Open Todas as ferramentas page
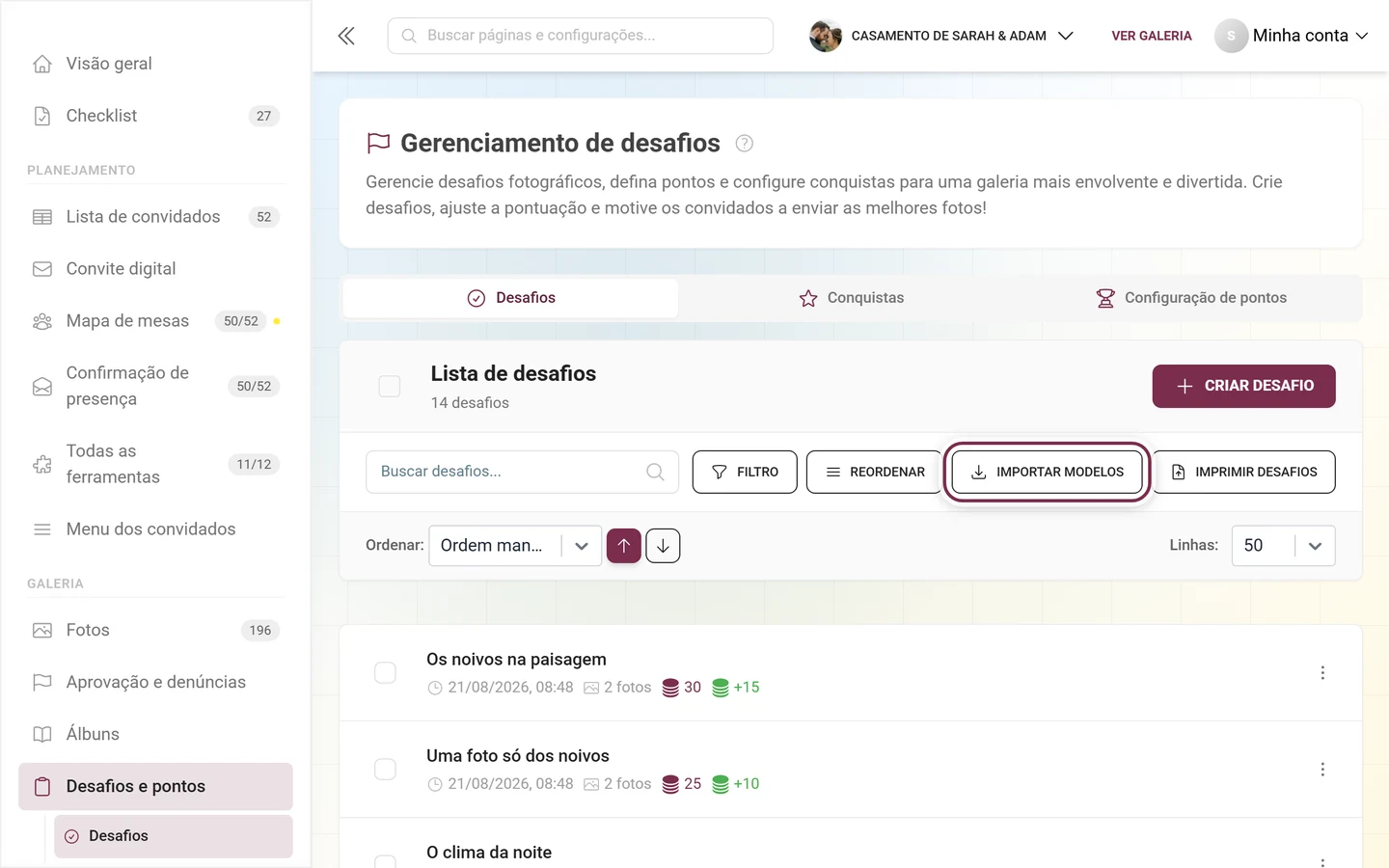 tap(155, 464)
